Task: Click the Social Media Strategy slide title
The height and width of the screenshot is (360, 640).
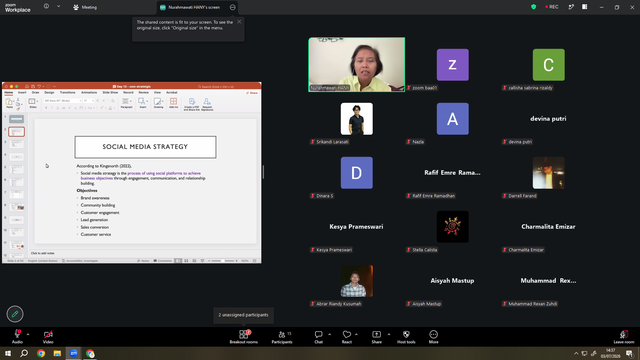Action: tap(145, 147)
